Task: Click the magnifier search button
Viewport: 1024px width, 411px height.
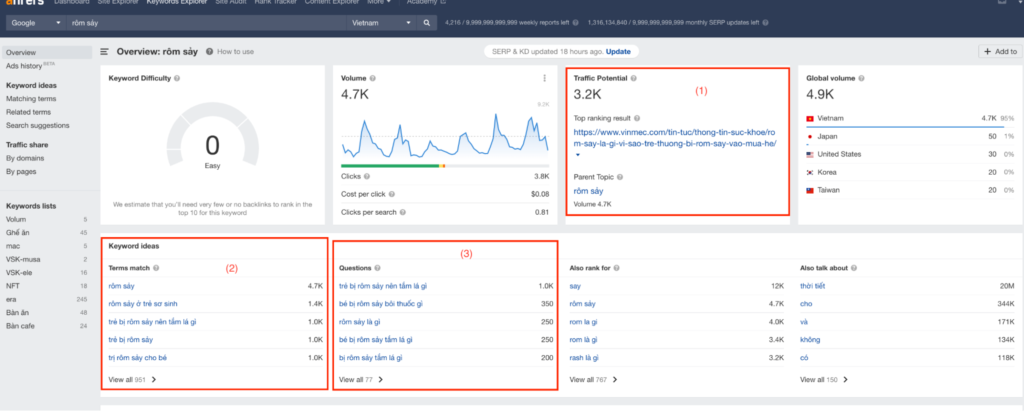Action: (426, 22)
